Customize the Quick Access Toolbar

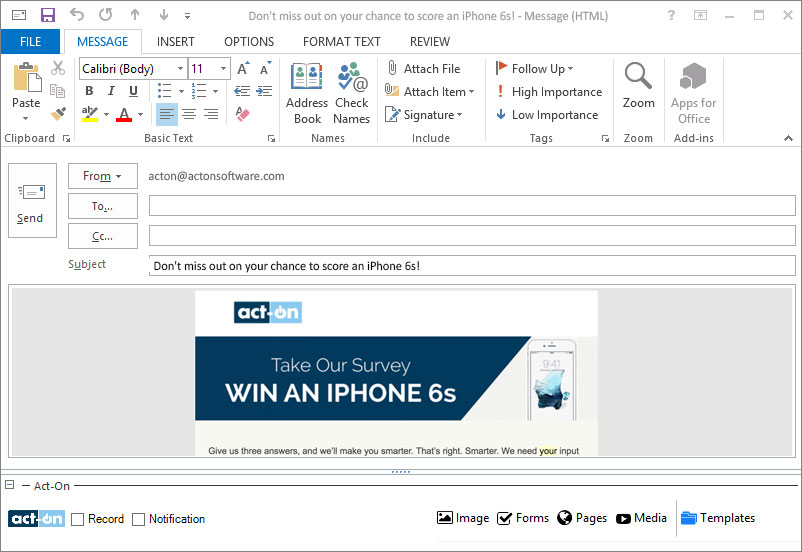point(188,16)
